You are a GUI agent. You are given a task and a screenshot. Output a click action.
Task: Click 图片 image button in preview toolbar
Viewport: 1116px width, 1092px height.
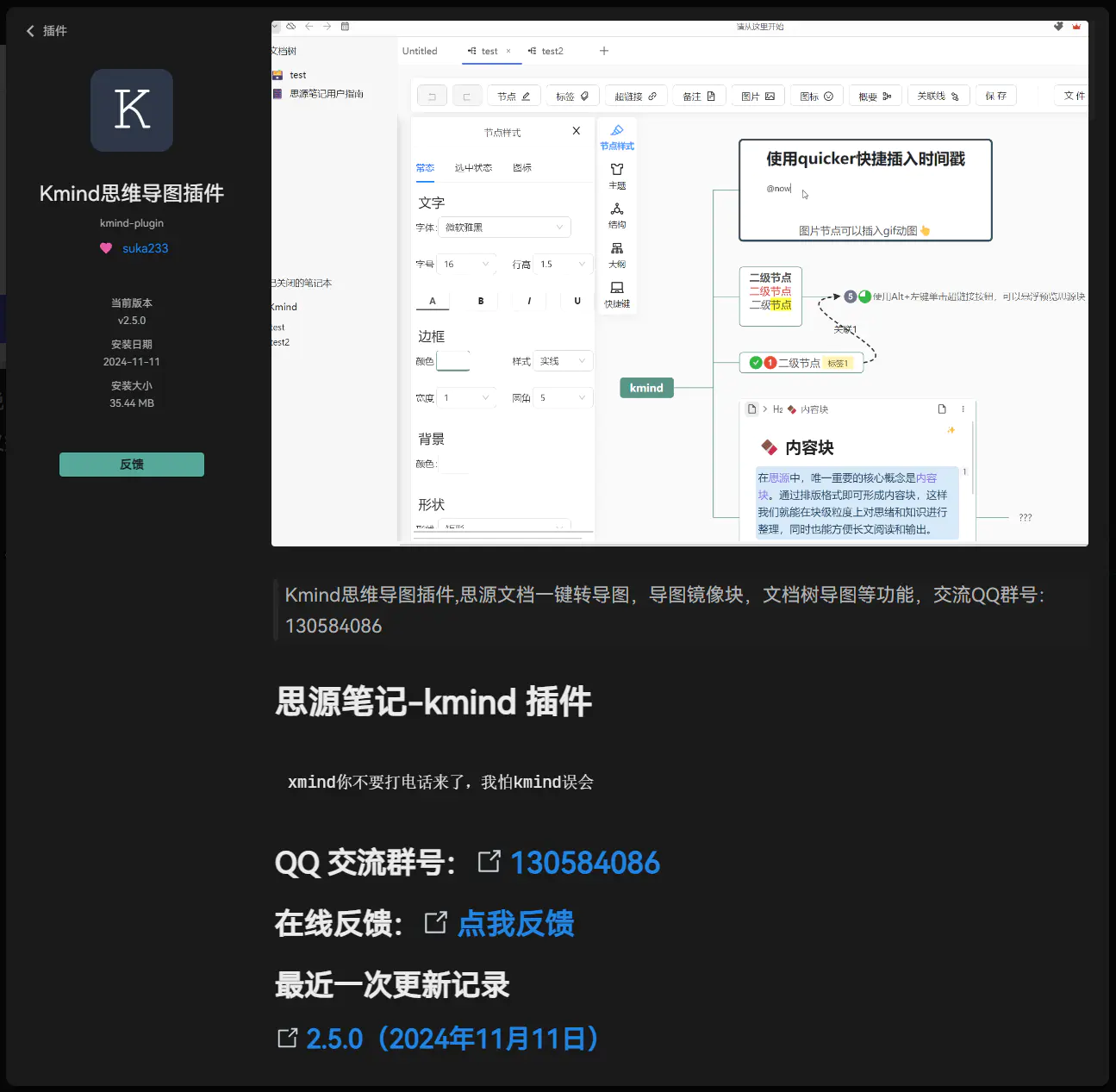[758, 97]
